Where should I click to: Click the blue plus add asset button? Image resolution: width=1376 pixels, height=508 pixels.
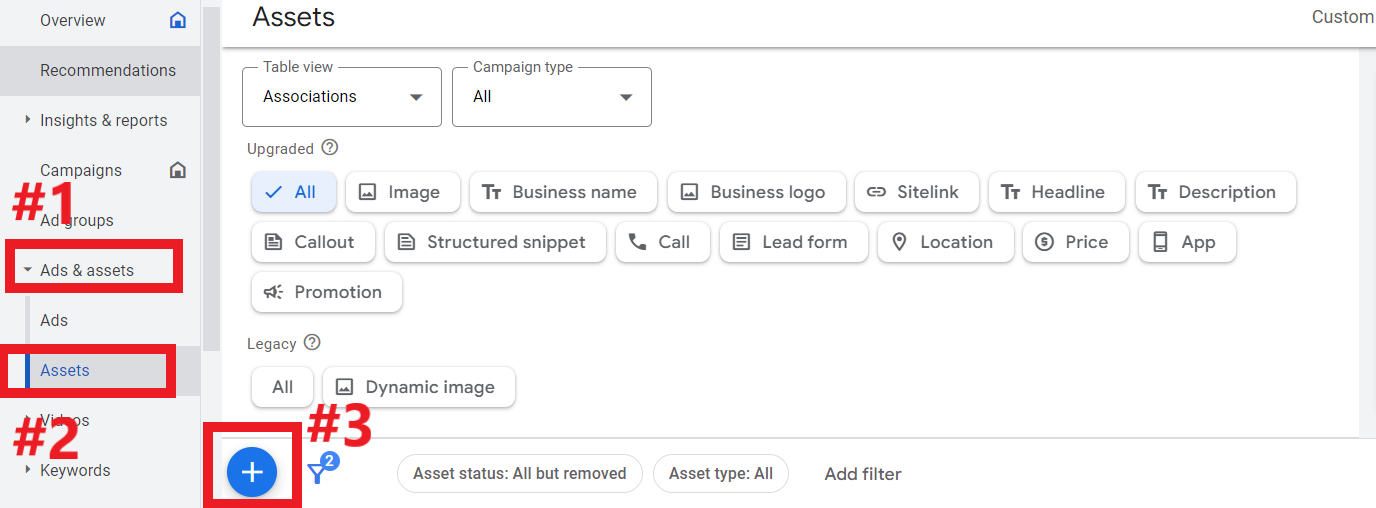pos(252,472)
